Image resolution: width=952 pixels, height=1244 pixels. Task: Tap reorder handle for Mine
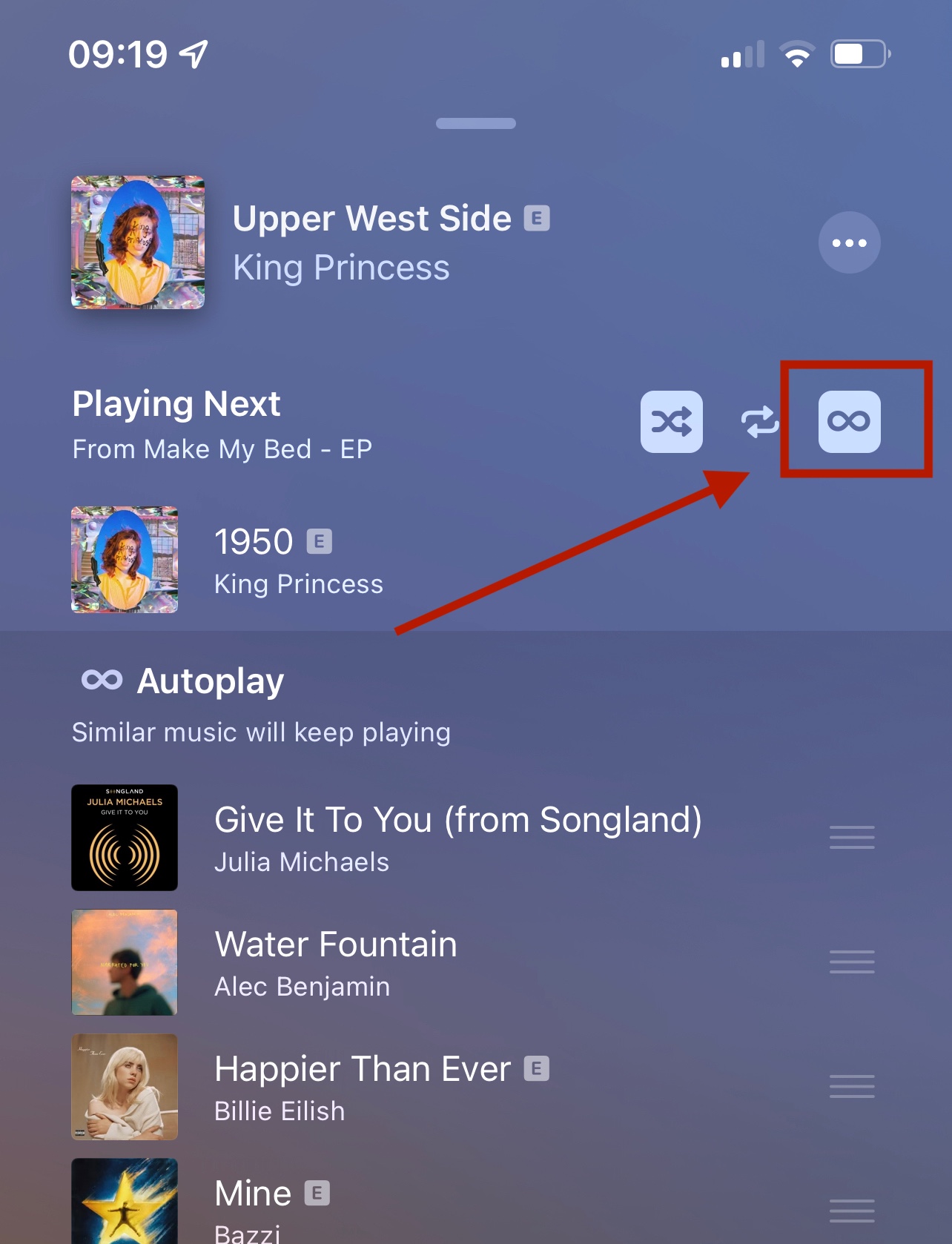pyautogui.click(x=852, y=1211)
